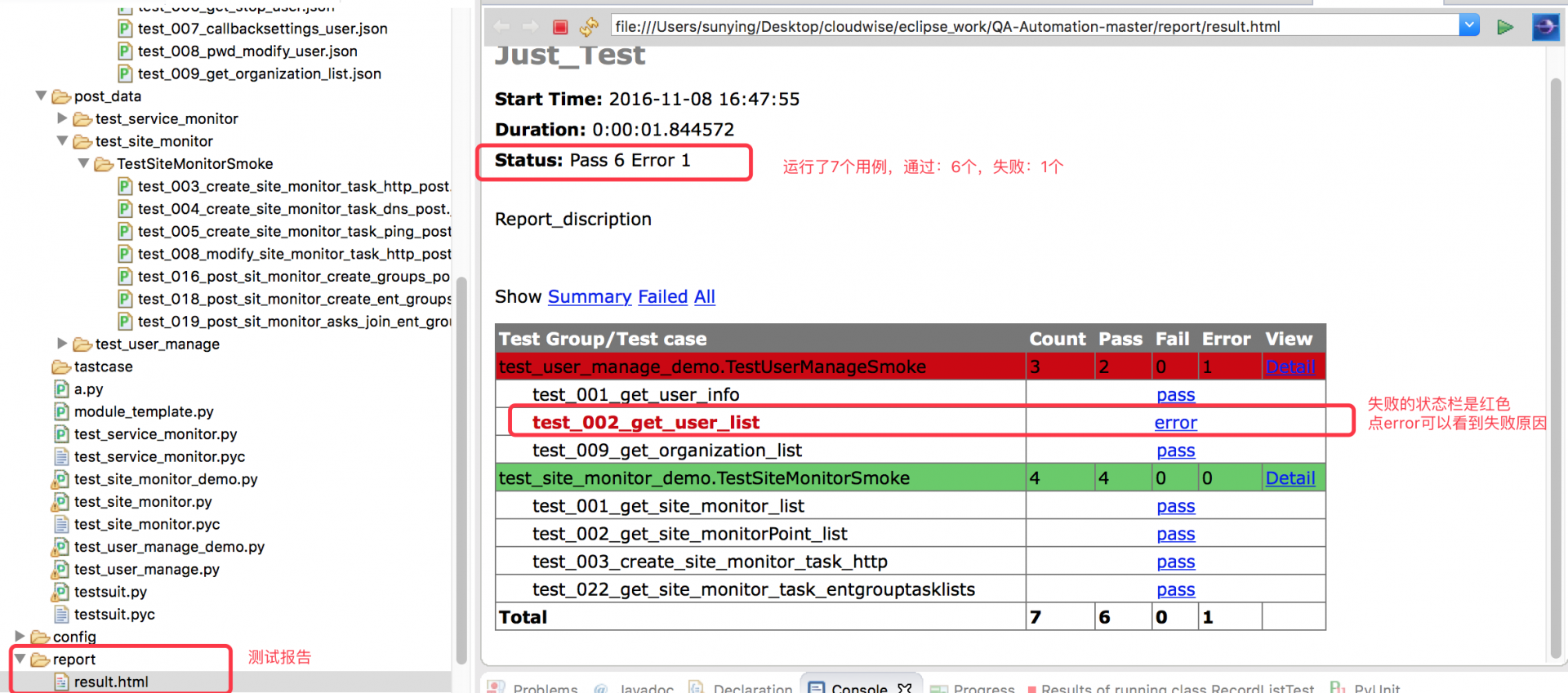Expand the test_user_manage folder
The width and height of the screenshot is (1568, 693).
pyautogui.click(x=62, y=344)
